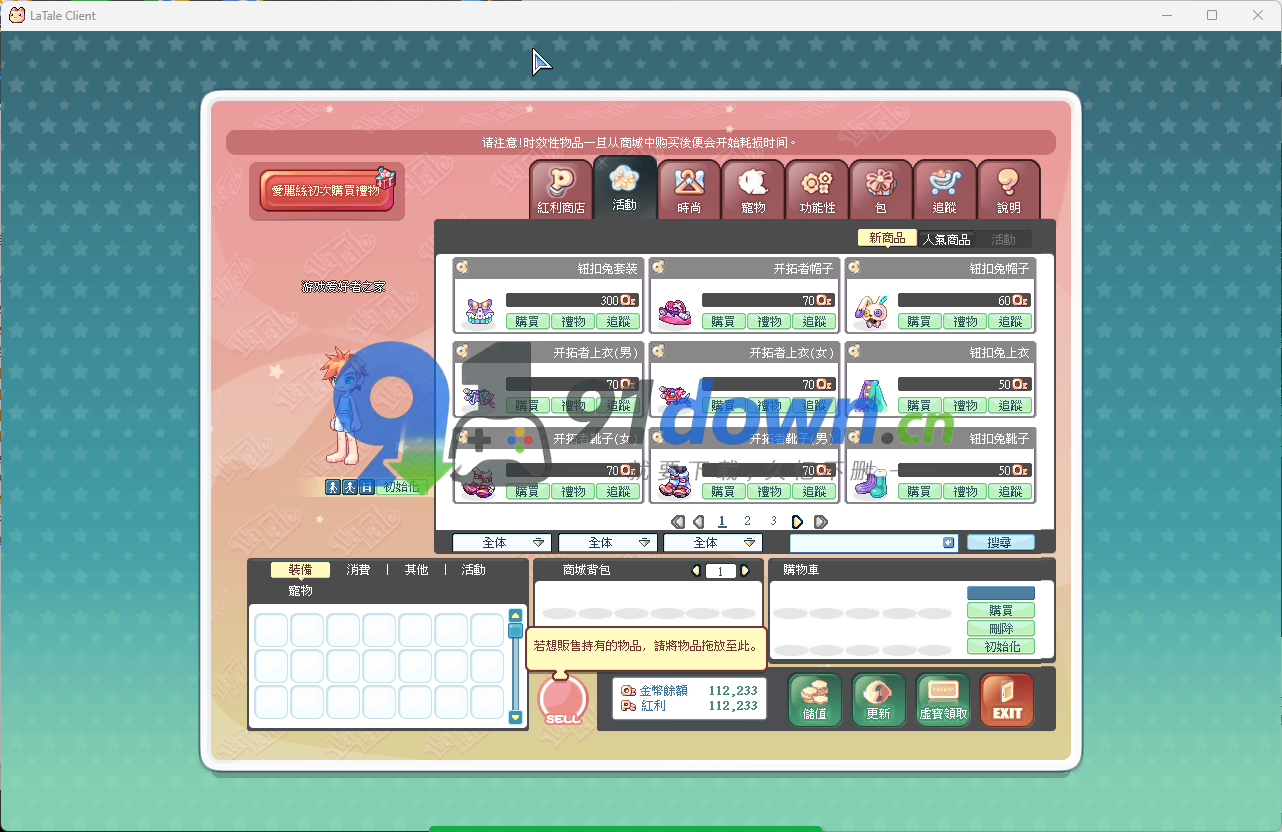Click the inventory scrollbar down arrow
The height and width of the screenshot is (832, 1282).
click(515, 717)
